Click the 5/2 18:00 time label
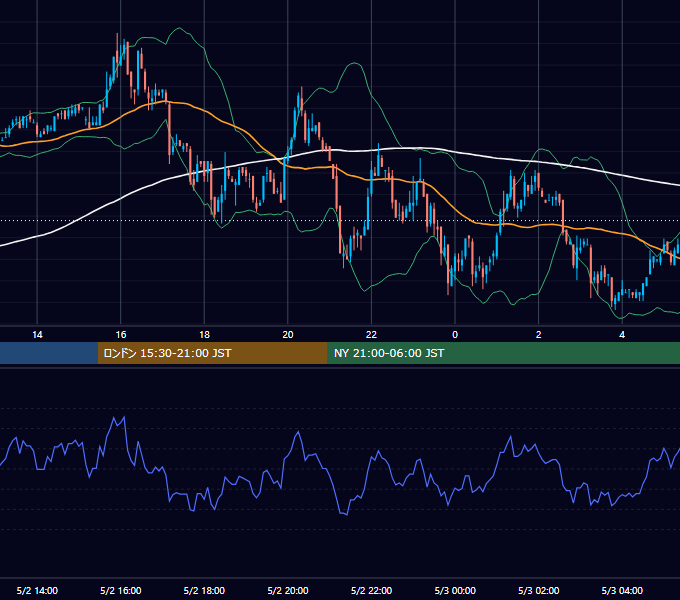Viewport: 680px width, 600px height. tap(204, 590)
